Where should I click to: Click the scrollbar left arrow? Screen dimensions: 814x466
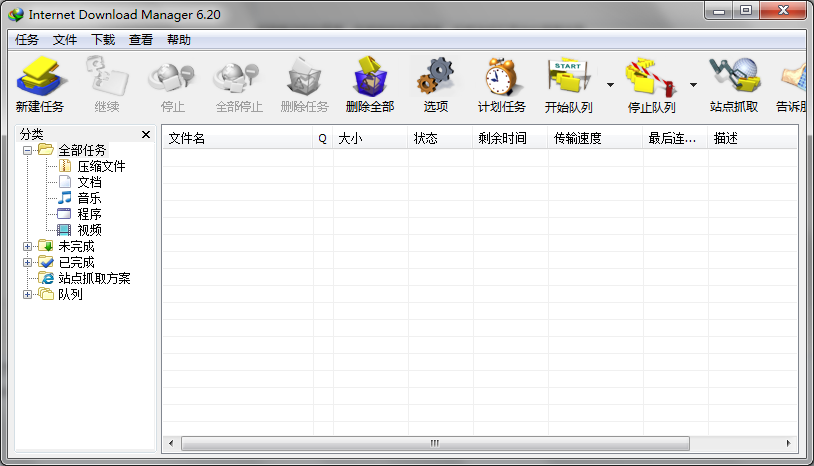pyautogui.click(x=171, y=444)
